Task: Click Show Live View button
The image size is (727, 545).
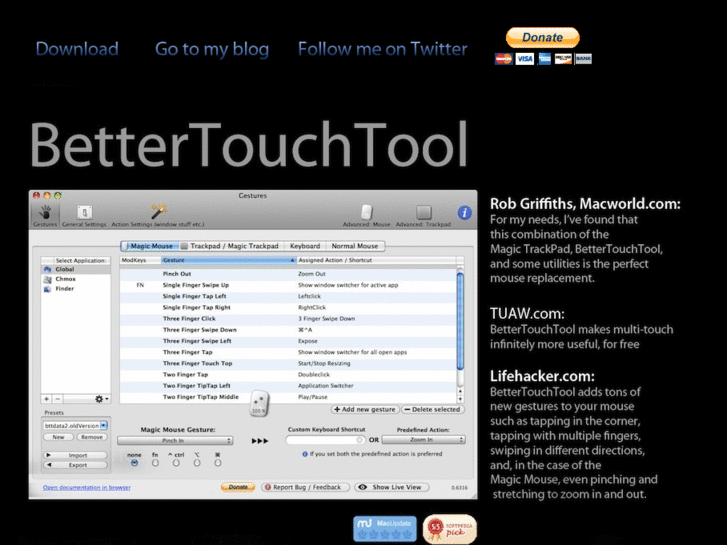Action: 392,487
